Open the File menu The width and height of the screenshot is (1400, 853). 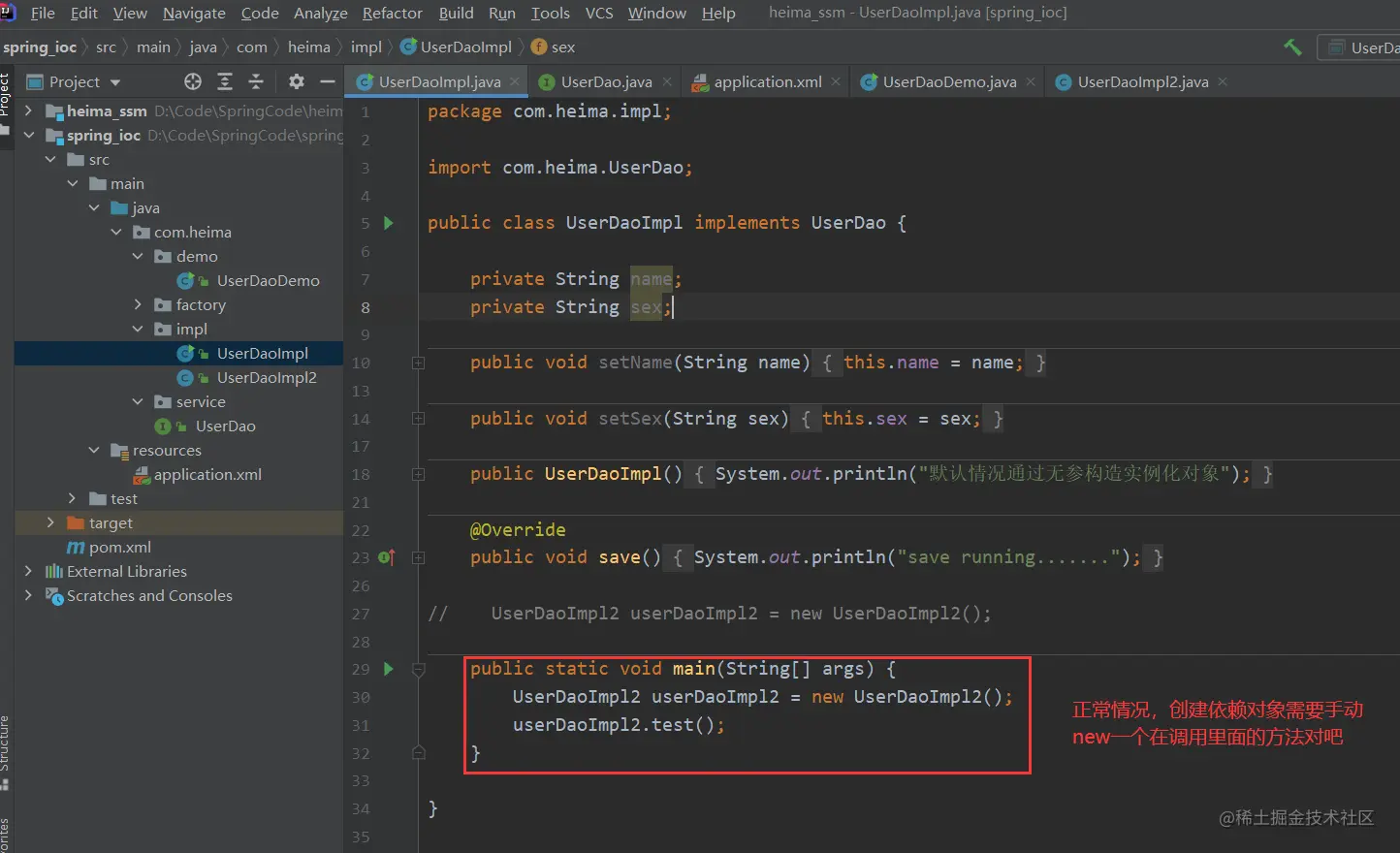tap(43, 13)
